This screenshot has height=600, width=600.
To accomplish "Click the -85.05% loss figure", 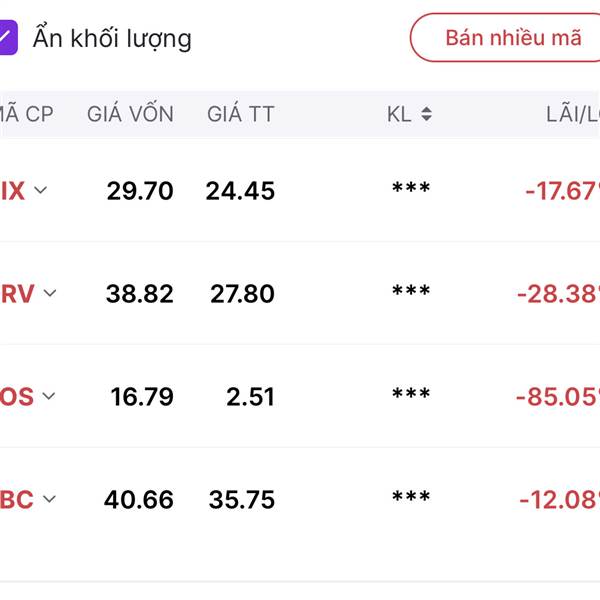I will click(x=557, y=397).
